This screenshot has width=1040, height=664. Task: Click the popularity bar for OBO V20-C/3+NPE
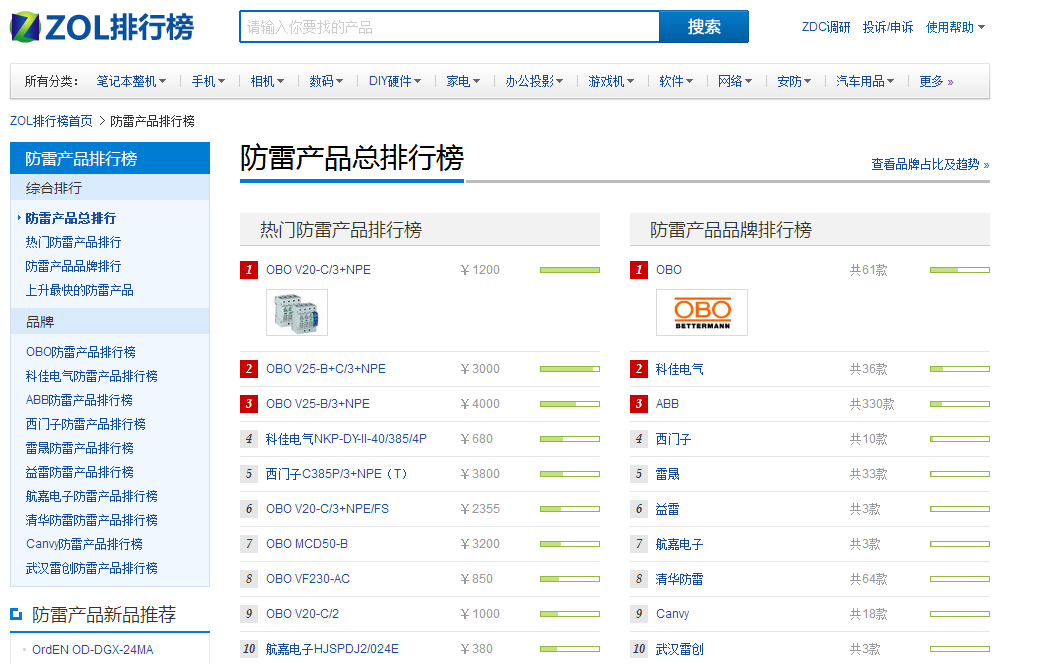570,270
